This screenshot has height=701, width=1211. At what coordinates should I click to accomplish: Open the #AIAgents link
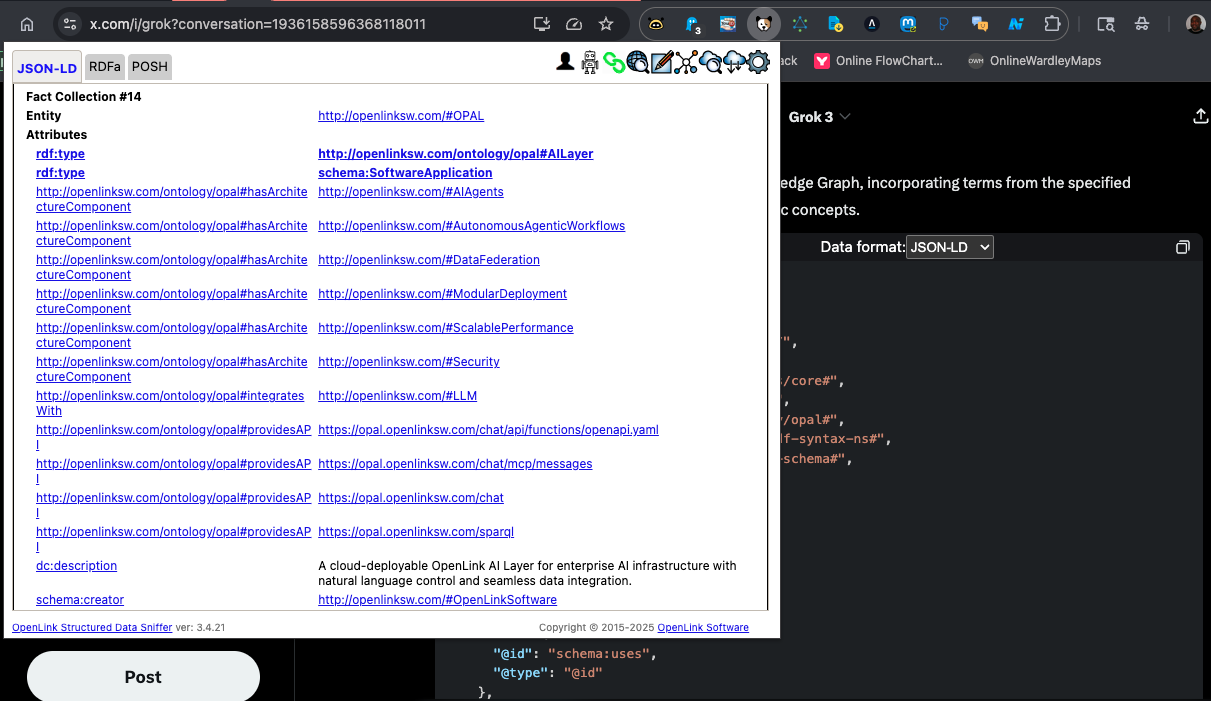(411, 192)
